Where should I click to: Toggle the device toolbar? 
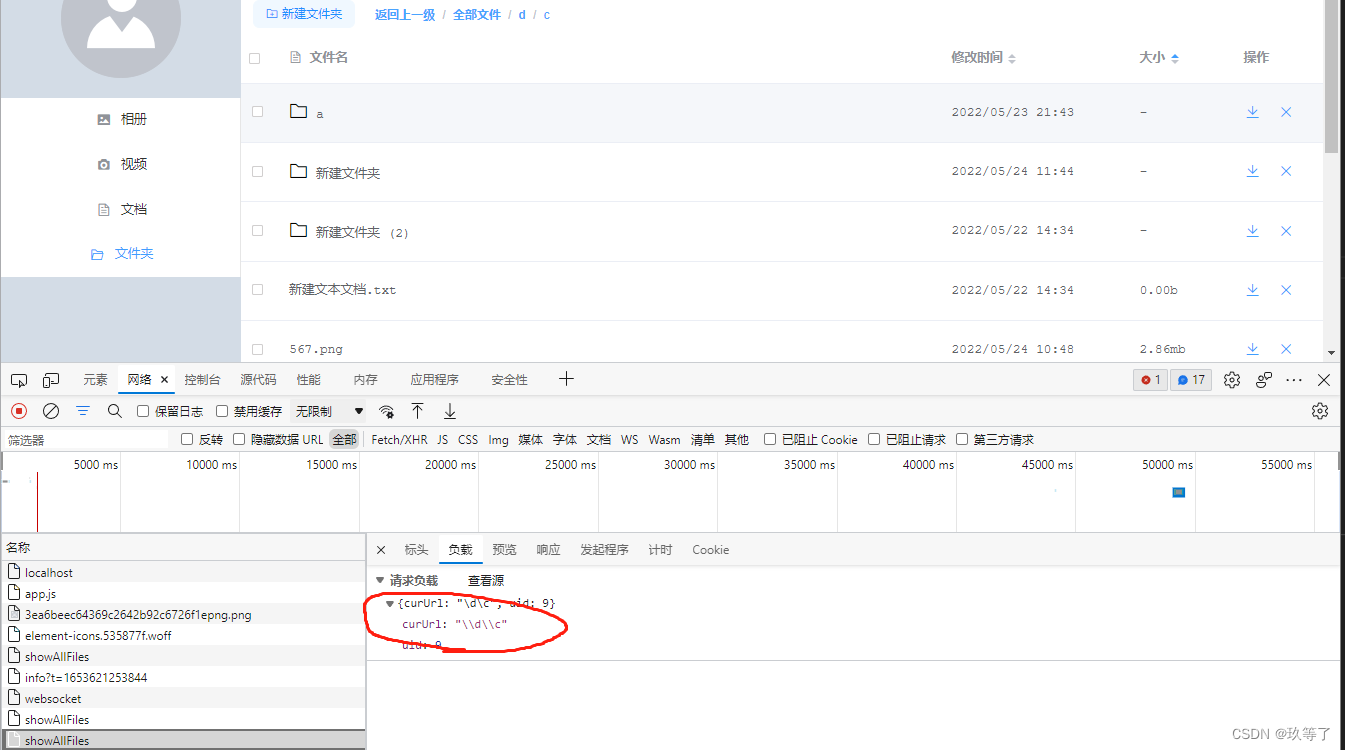(x=51, y=380)
